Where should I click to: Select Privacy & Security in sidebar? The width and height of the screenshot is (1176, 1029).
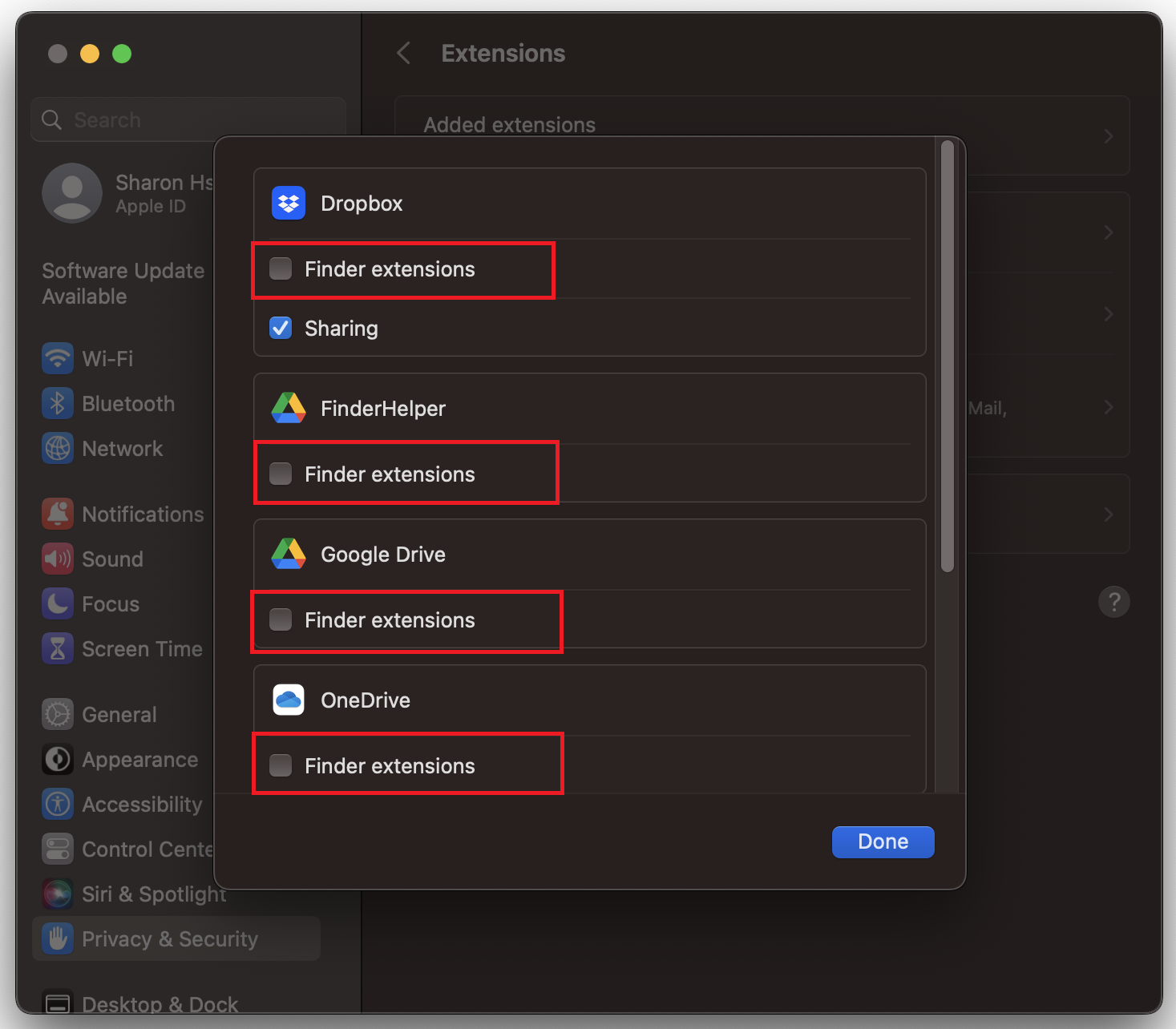(x=169, y=939)
